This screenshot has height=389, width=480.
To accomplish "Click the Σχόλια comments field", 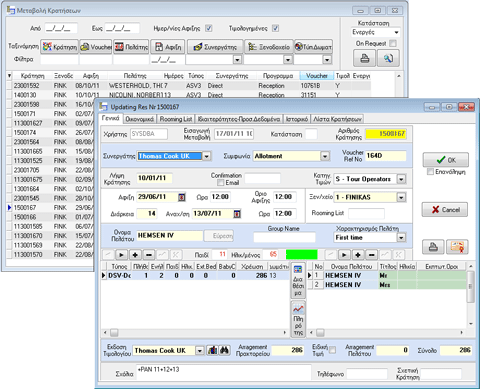I will pos(224,373).
